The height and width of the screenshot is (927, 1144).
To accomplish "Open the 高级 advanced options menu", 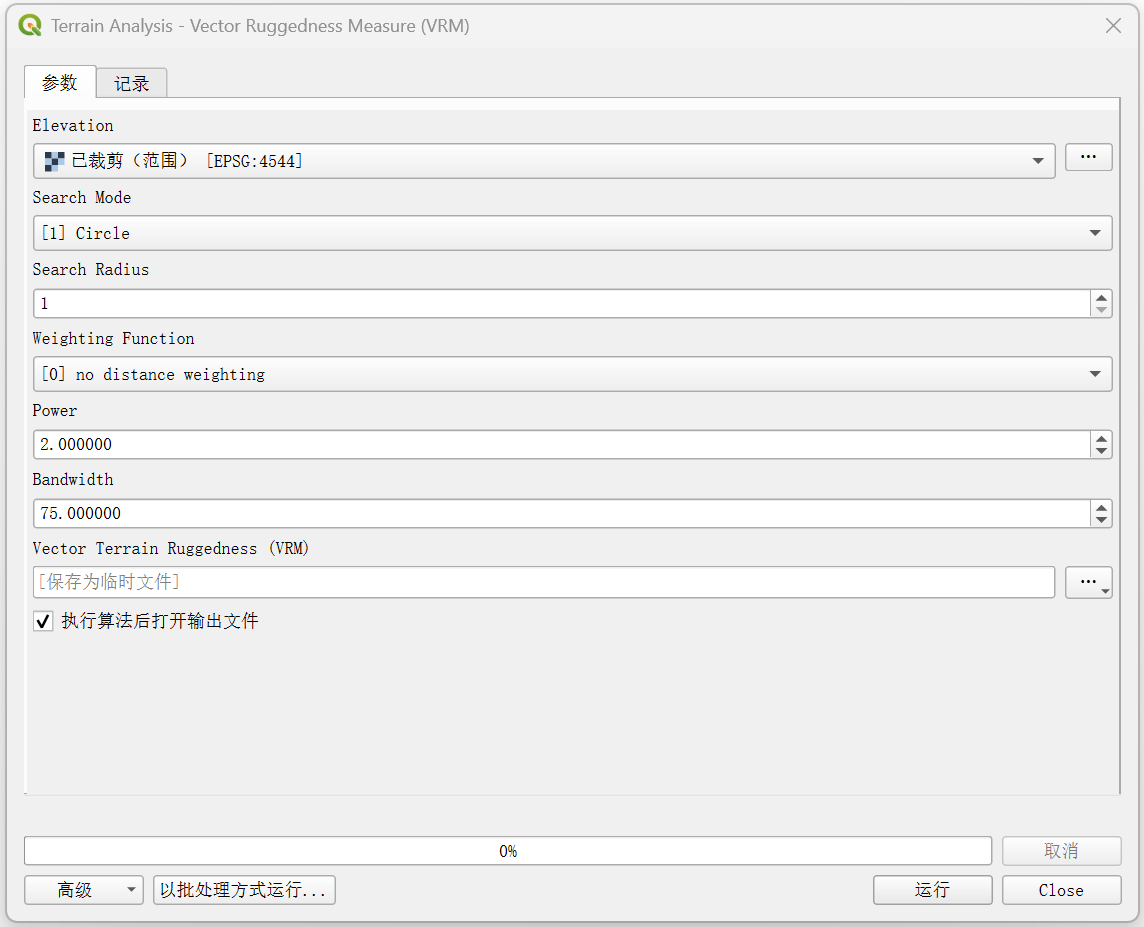I will click(x=84, y=890).
